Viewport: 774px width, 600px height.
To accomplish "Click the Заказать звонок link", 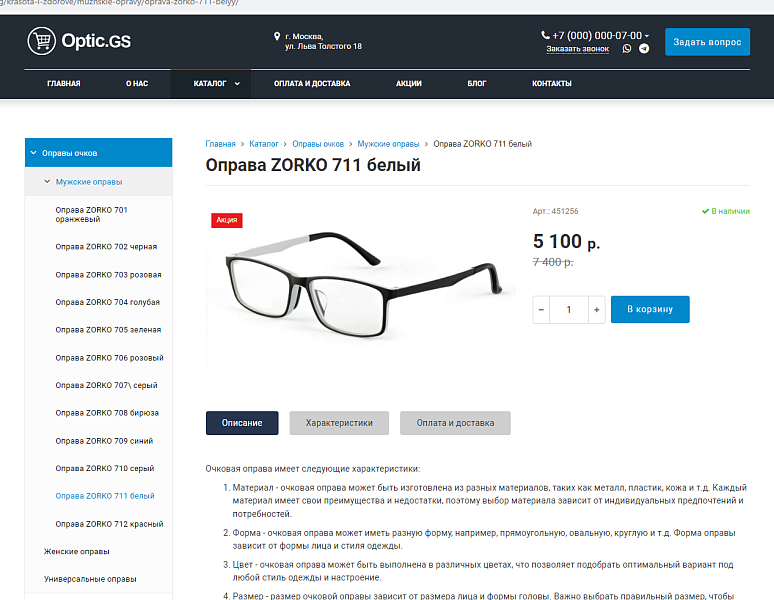I will tap(577, 49).
